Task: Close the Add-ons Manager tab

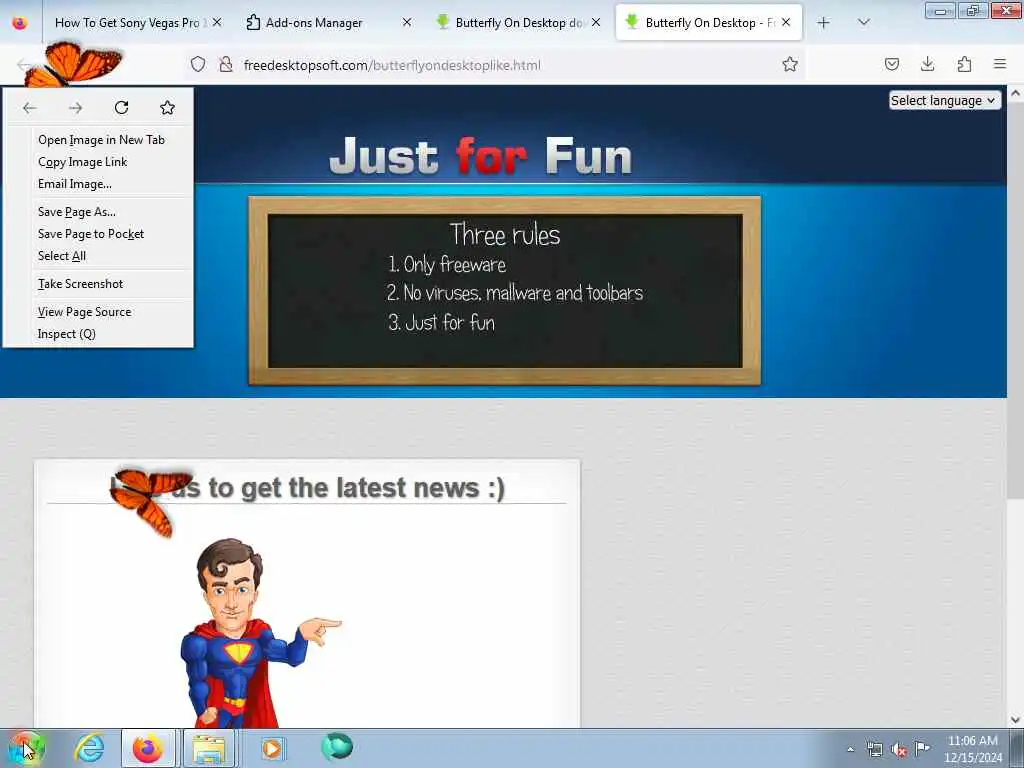Action: (407, 22)
